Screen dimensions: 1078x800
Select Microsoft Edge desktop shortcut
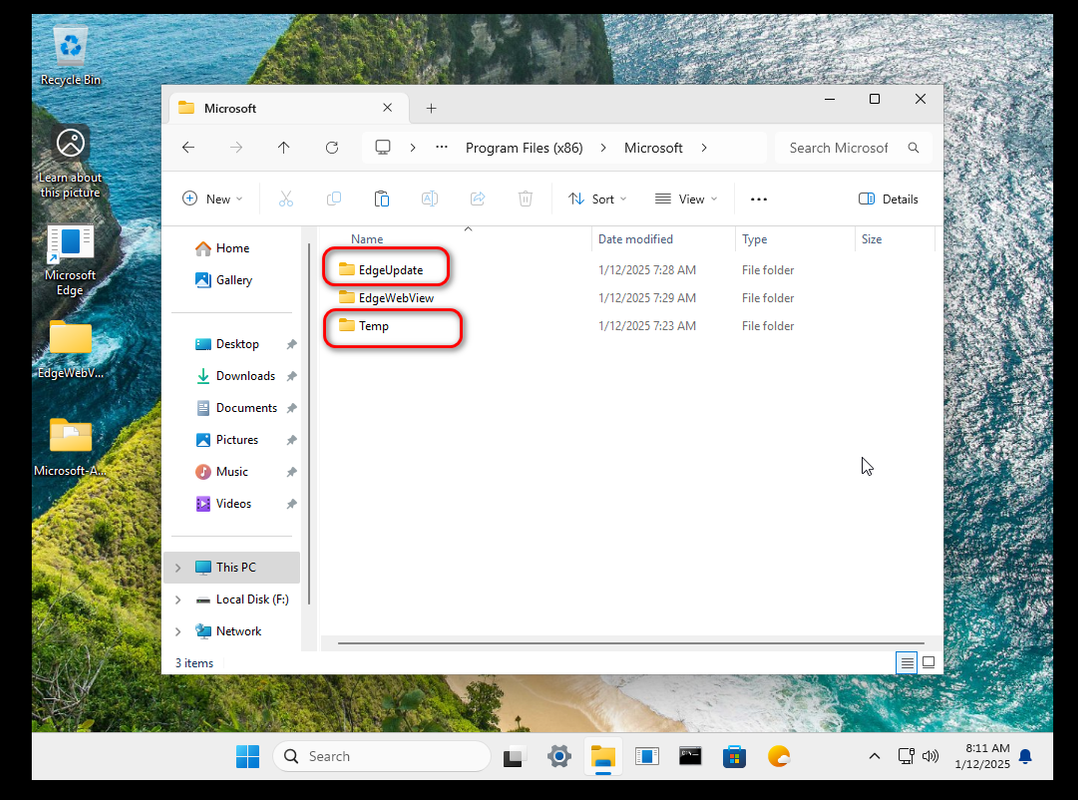70,261
